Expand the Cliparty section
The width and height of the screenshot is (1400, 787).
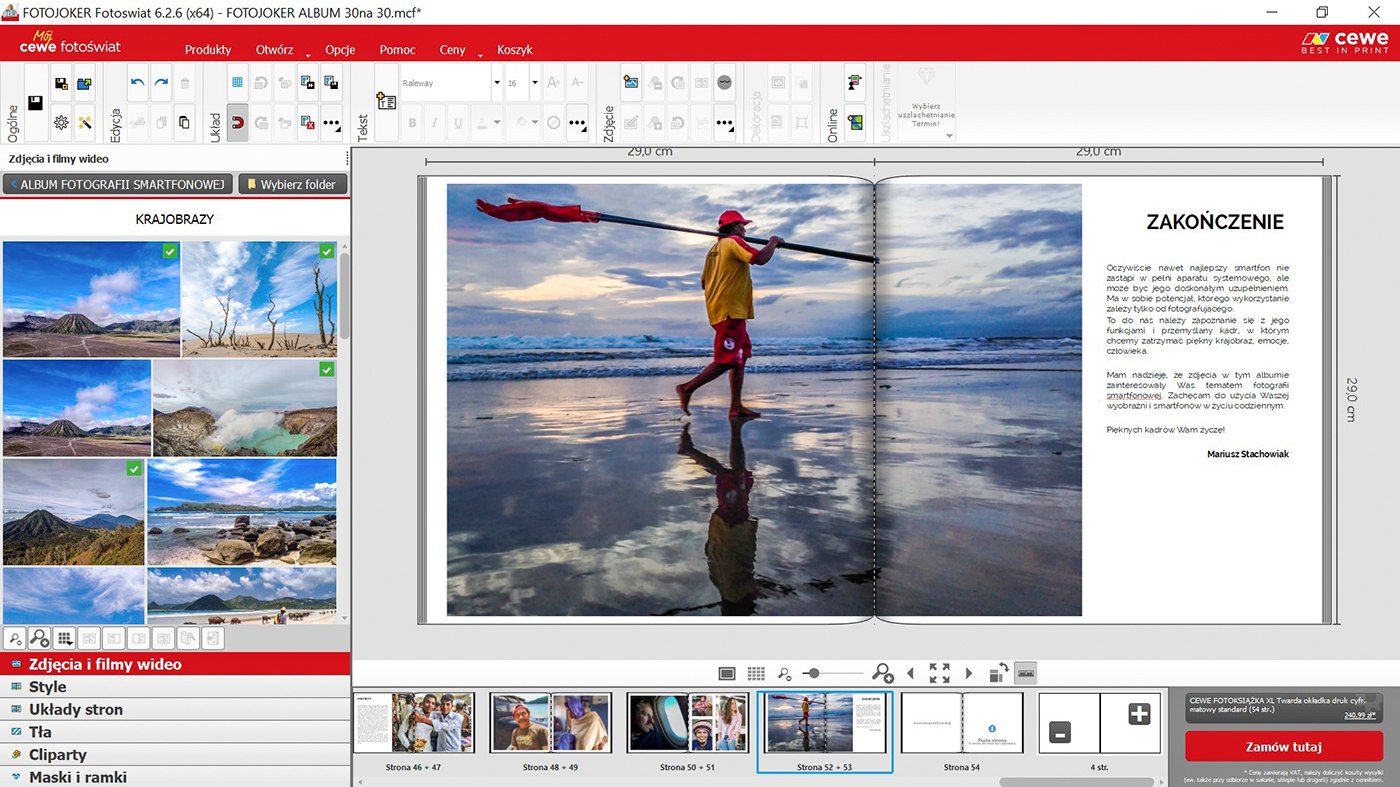175,755
